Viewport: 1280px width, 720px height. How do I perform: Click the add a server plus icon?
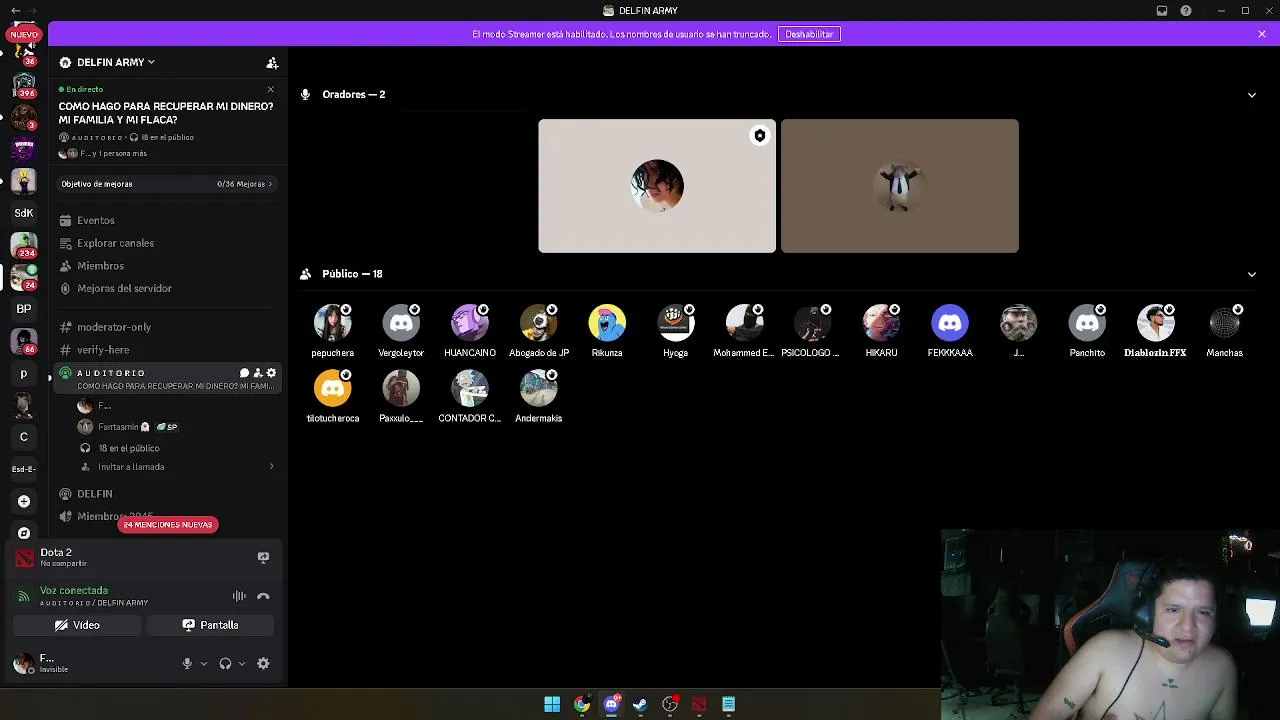[24, 501]
